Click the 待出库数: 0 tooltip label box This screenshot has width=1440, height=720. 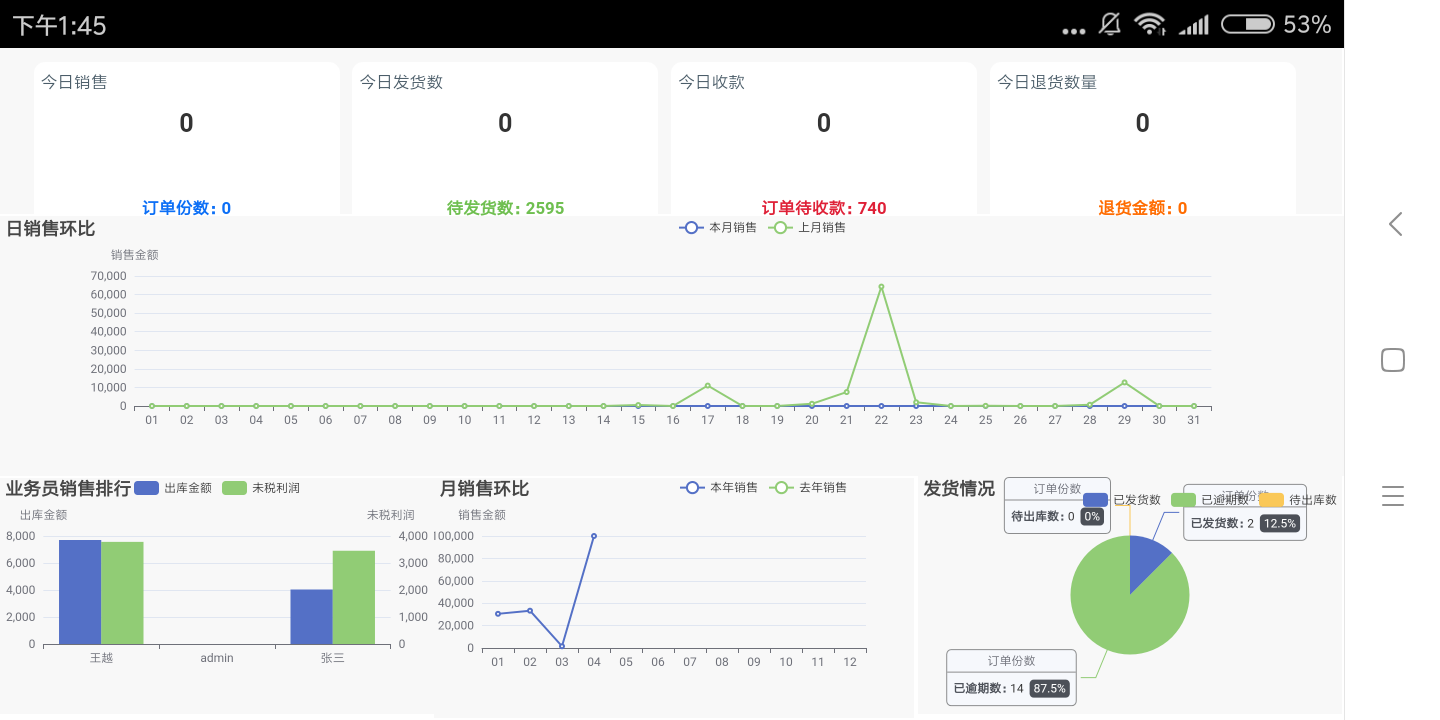pos(1057,505)
